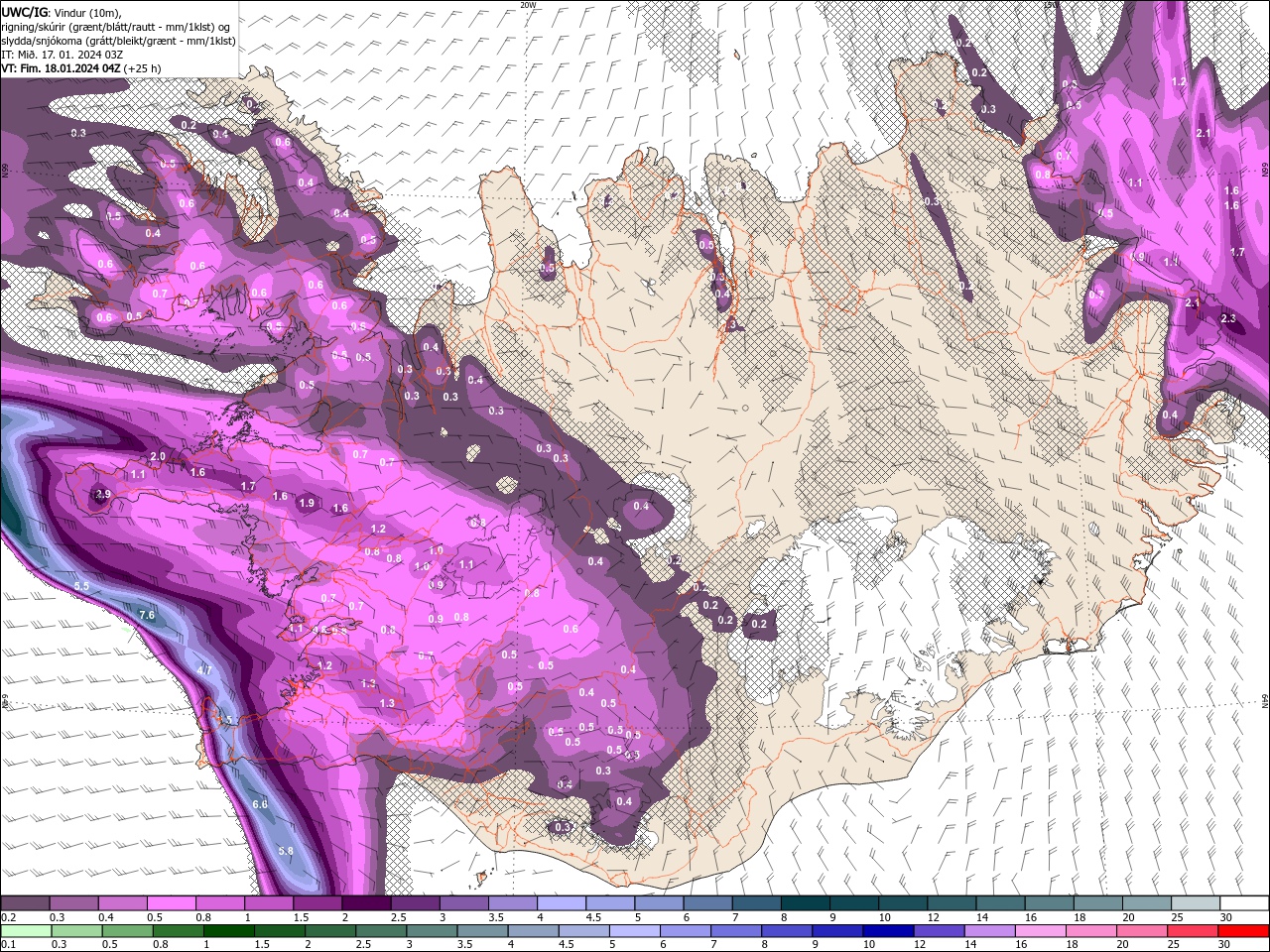The width and height of the screenshot is (1270, 952).
Task: Select the 'slydda/snjókoma' legend description line
Action: click(x=118, y=41)
